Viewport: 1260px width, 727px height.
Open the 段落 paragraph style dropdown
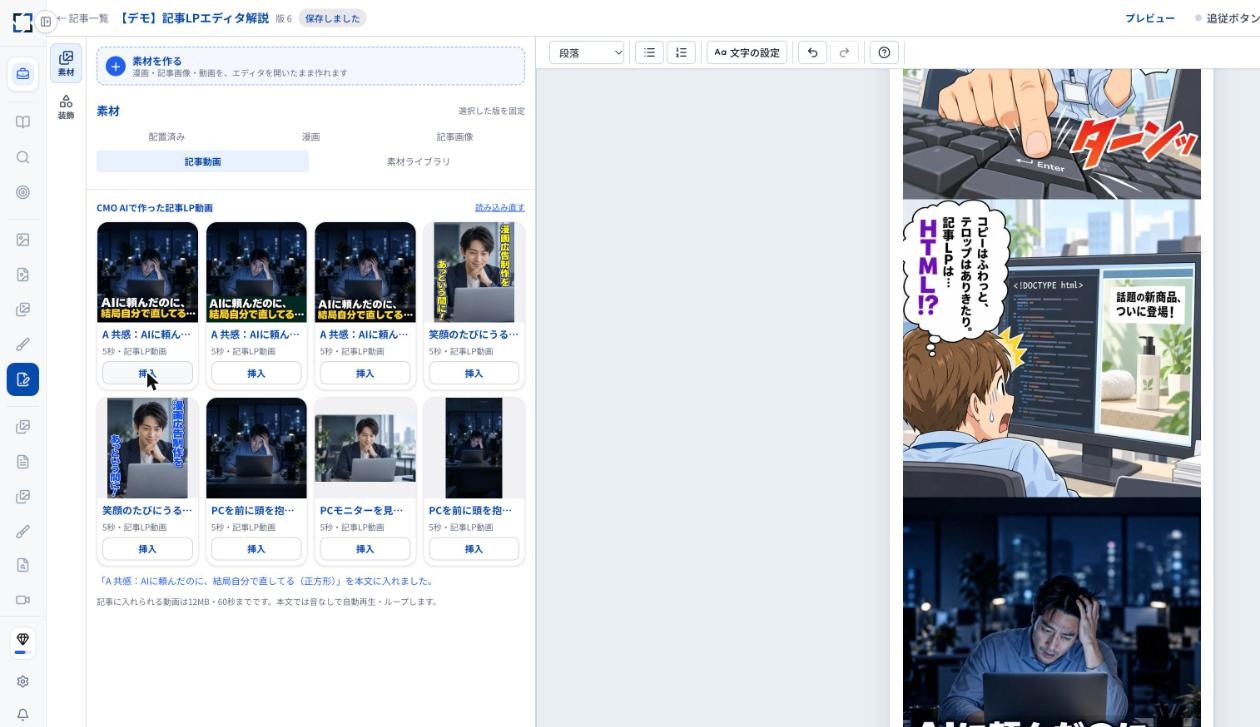coord(587,52)
